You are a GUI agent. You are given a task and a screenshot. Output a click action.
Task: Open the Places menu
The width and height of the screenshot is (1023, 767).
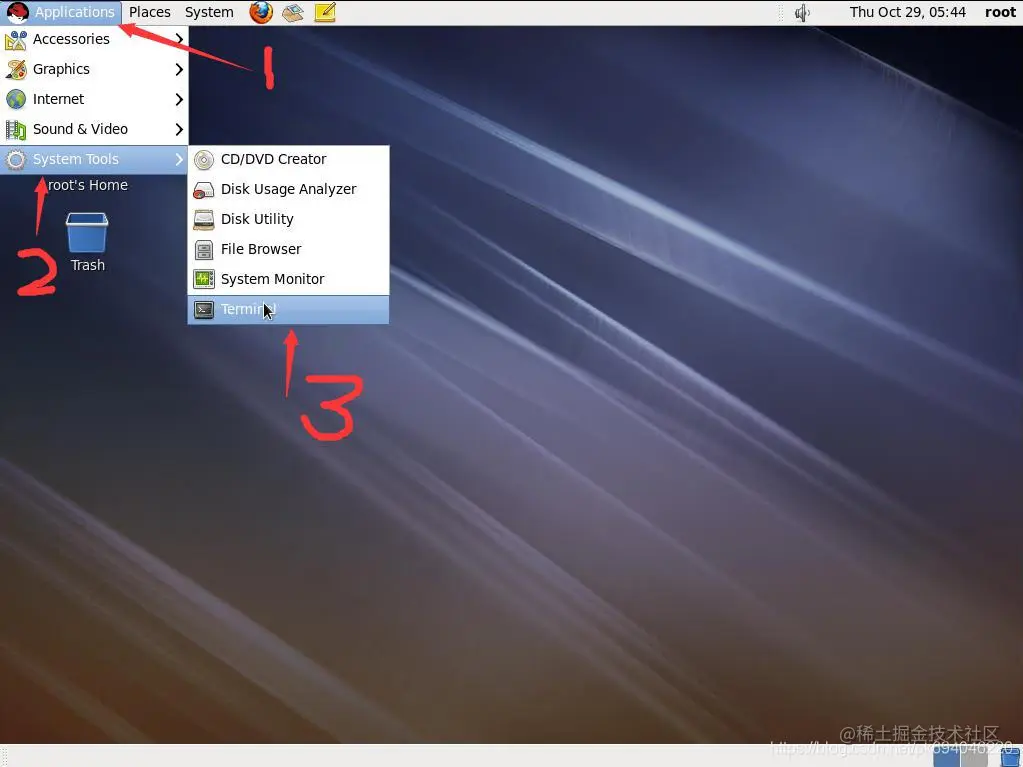149,12
